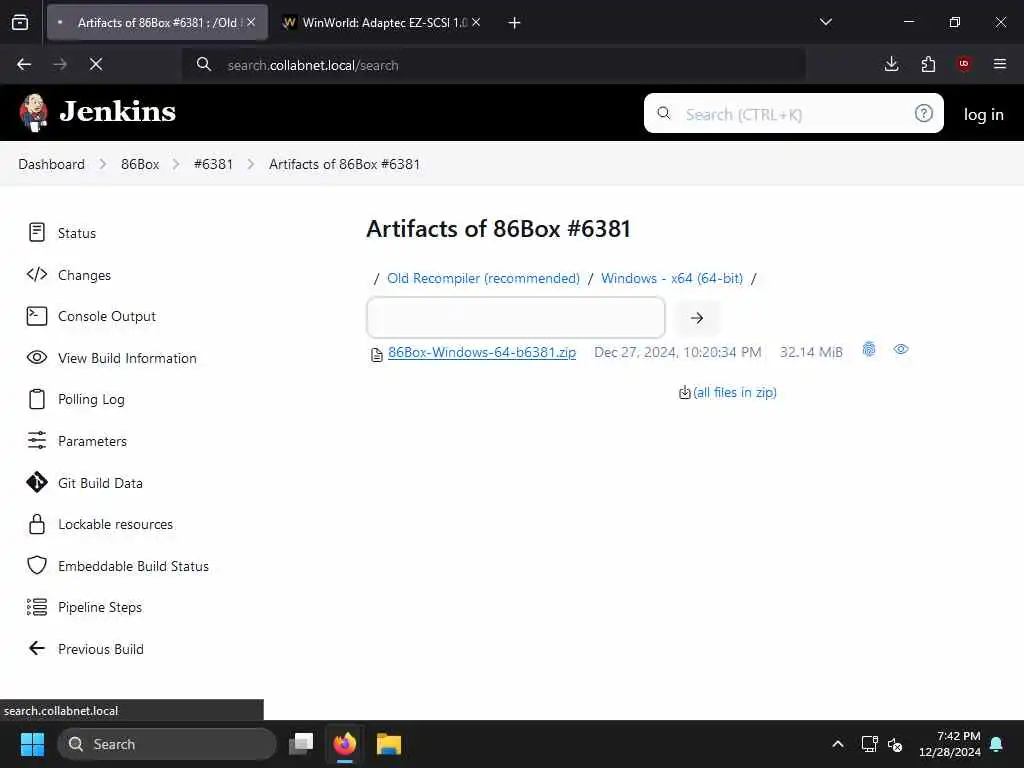Click magnifier icon in Jenkins search box
1024x768 pixels.
(x=664, y=114)
